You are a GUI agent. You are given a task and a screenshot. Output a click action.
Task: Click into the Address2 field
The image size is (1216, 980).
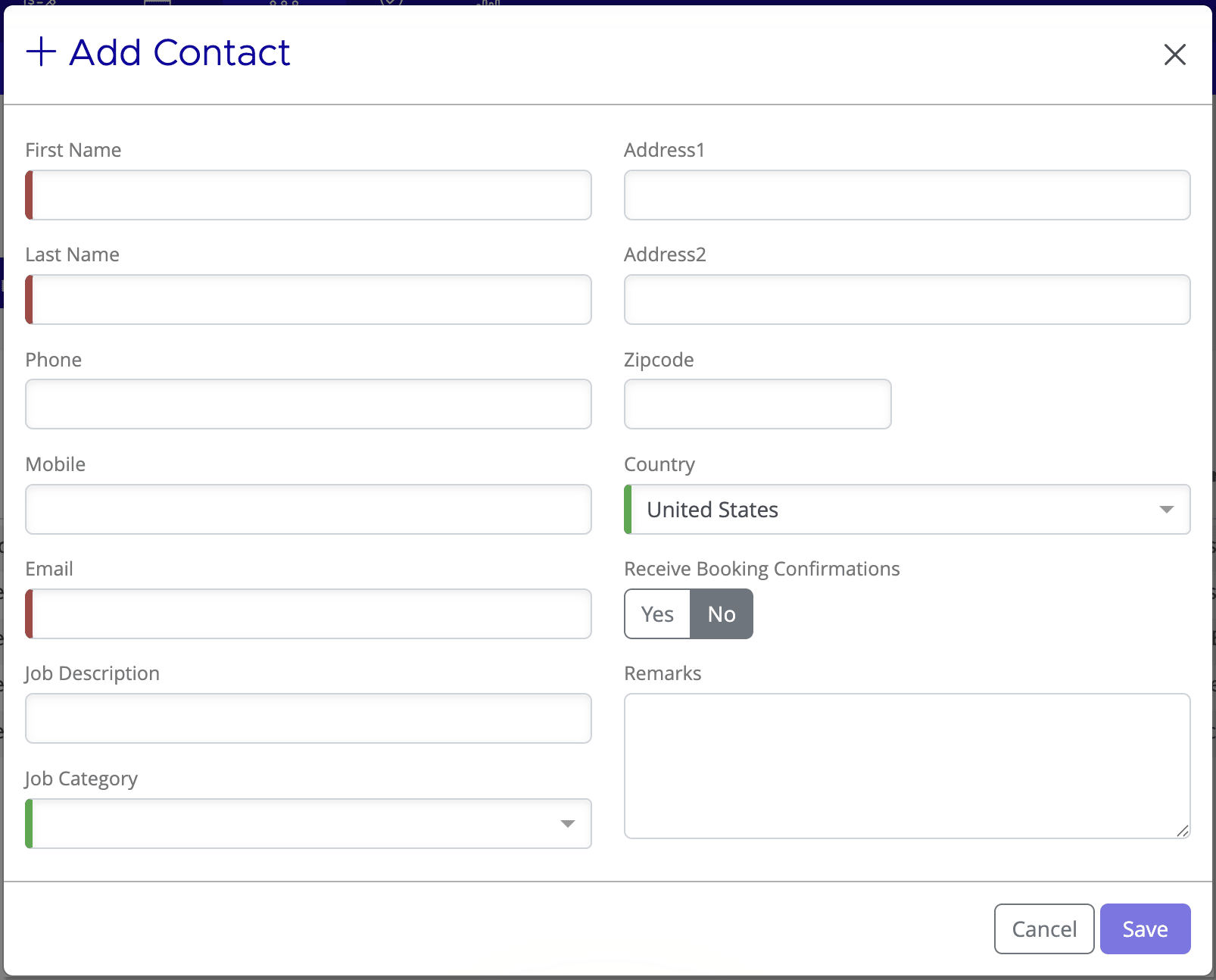coord(907,299)
